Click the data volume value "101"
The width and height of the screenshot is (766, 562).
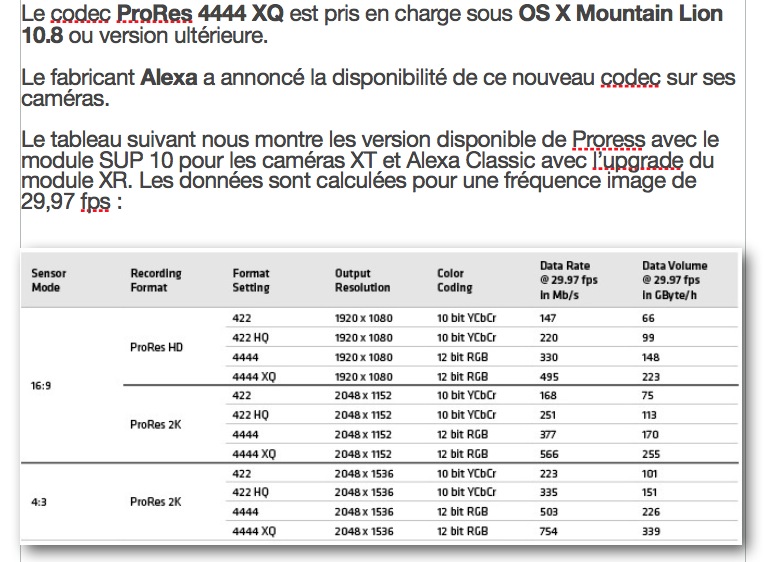coord(650,474)
